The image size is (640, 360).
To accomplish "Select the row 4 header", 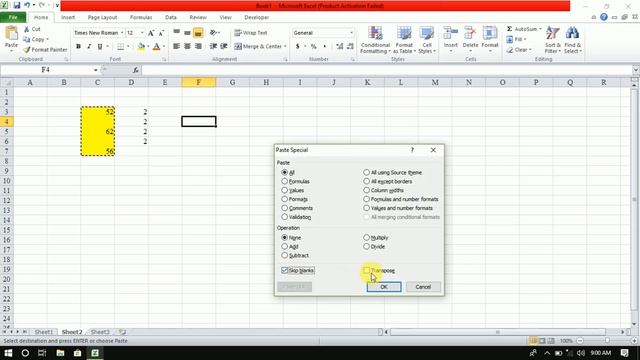I will 7,122.
